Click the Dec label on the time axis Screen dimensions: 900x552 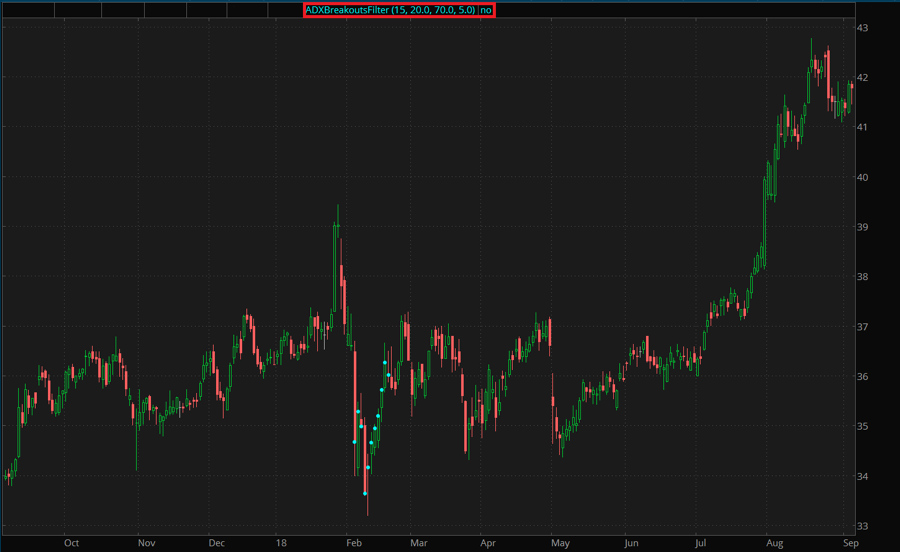217,543
